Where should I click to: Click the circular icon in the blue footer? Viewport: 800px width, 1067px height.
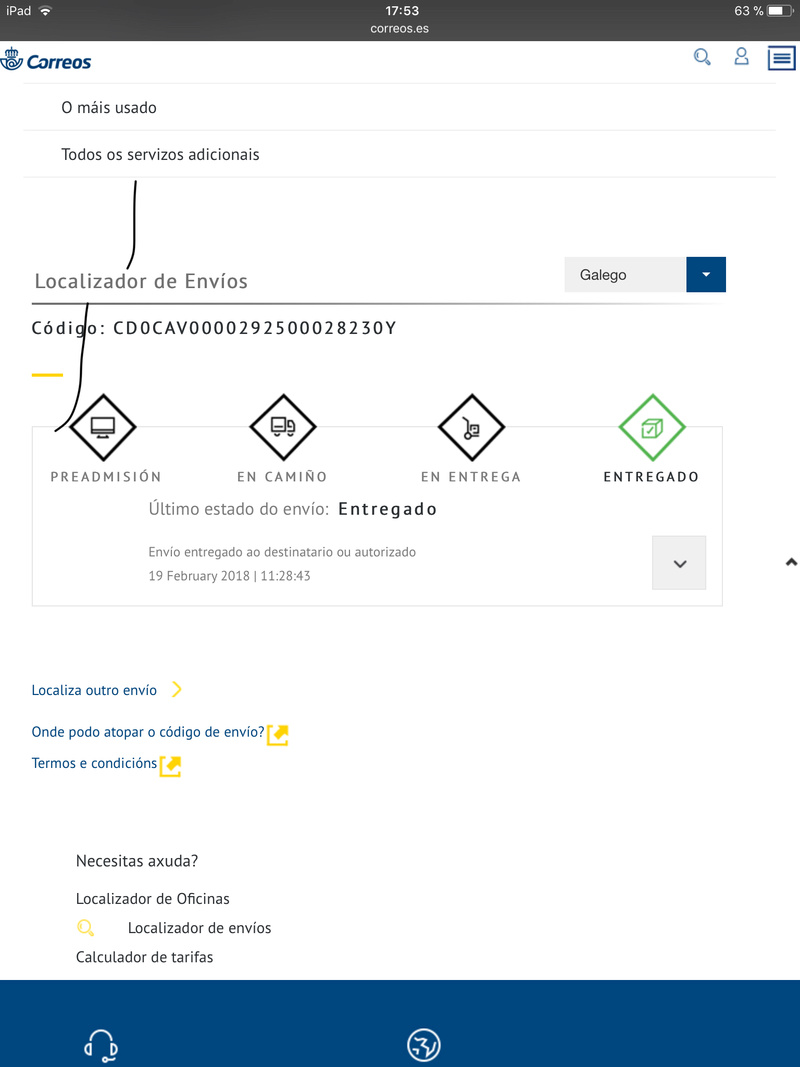click(424, 1045)
